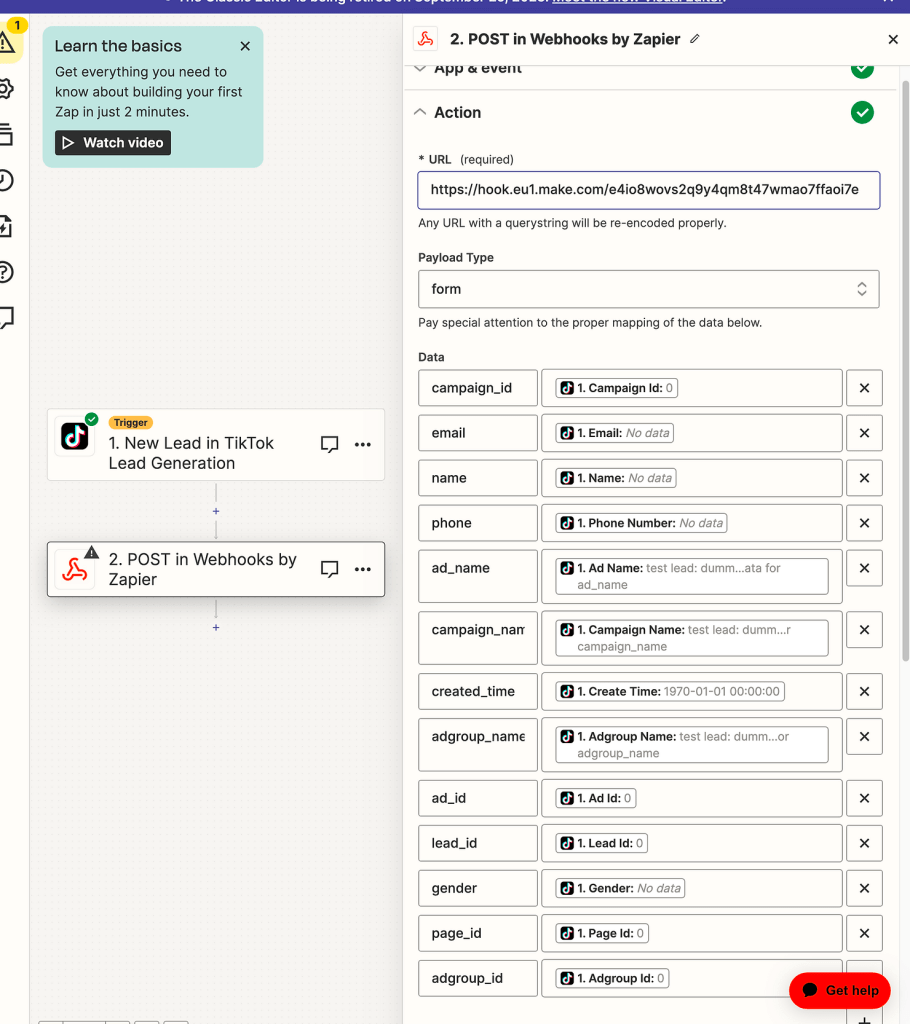Open notes via the comment icon on trigger step

[329, 444]
